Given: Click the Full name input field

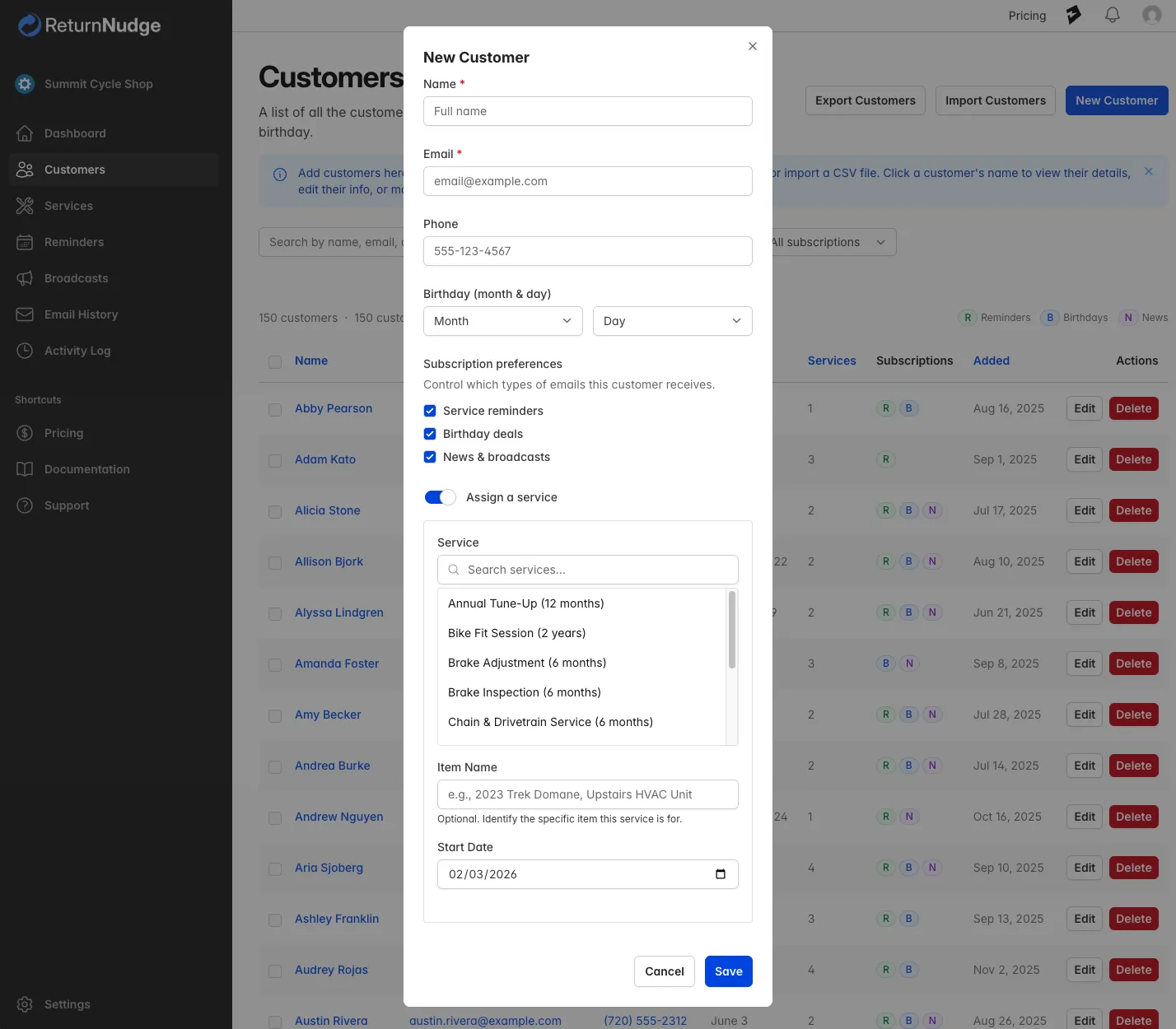Looking at the screenshot, I should click(587, 111).
